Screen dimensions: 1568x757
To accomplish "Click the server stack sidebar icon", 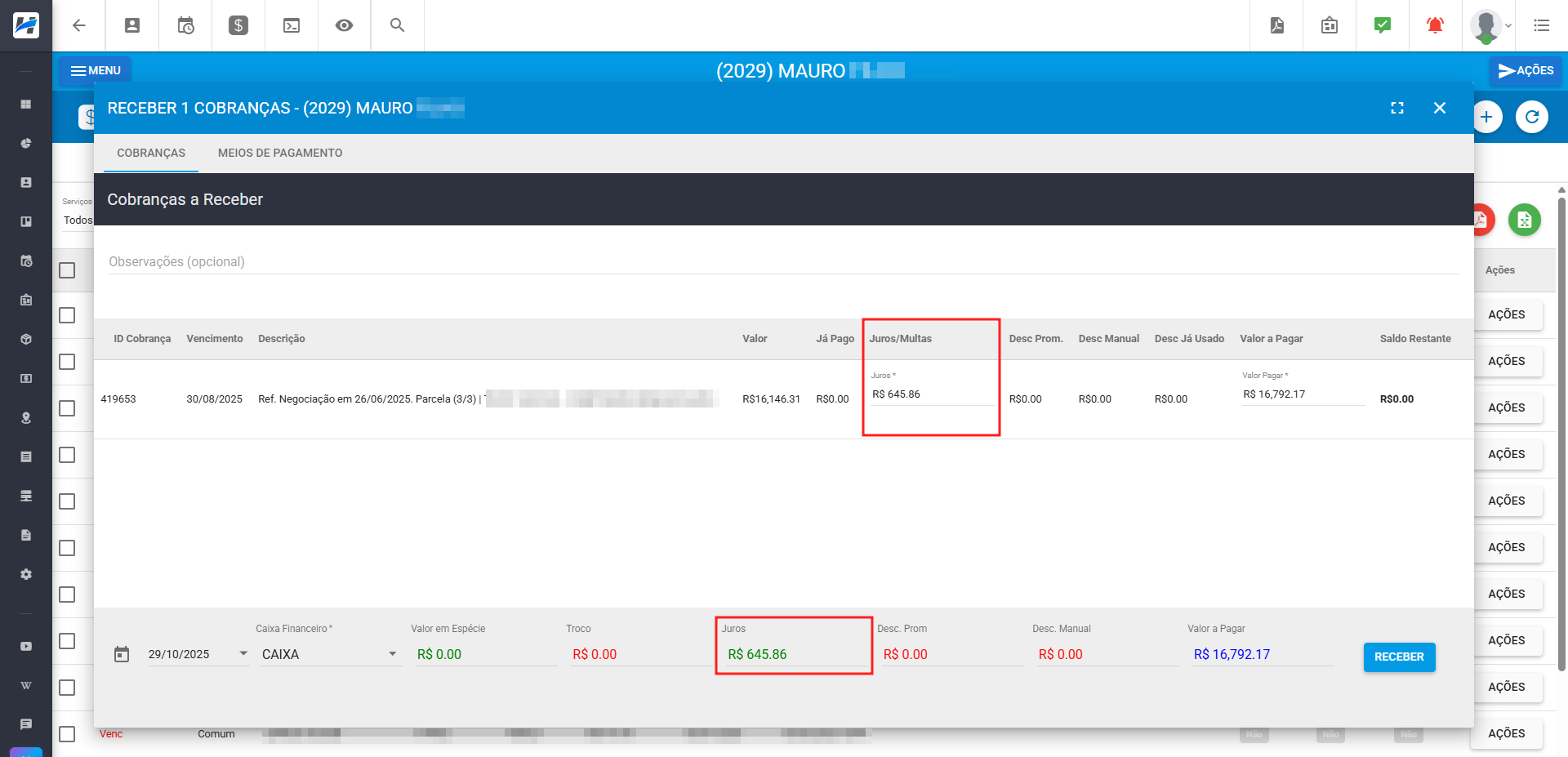I will click(x=26, y=496).
